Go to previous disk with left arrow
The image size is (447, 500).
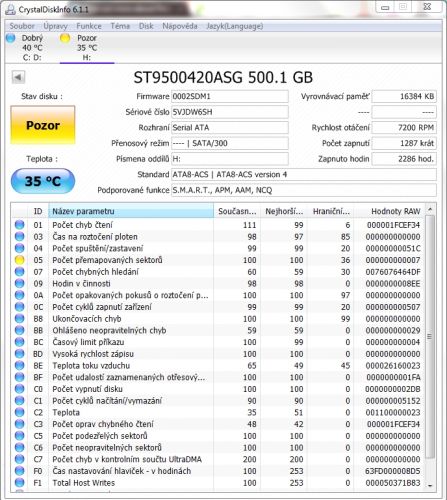pyautogui.click(x=18, y=77)
